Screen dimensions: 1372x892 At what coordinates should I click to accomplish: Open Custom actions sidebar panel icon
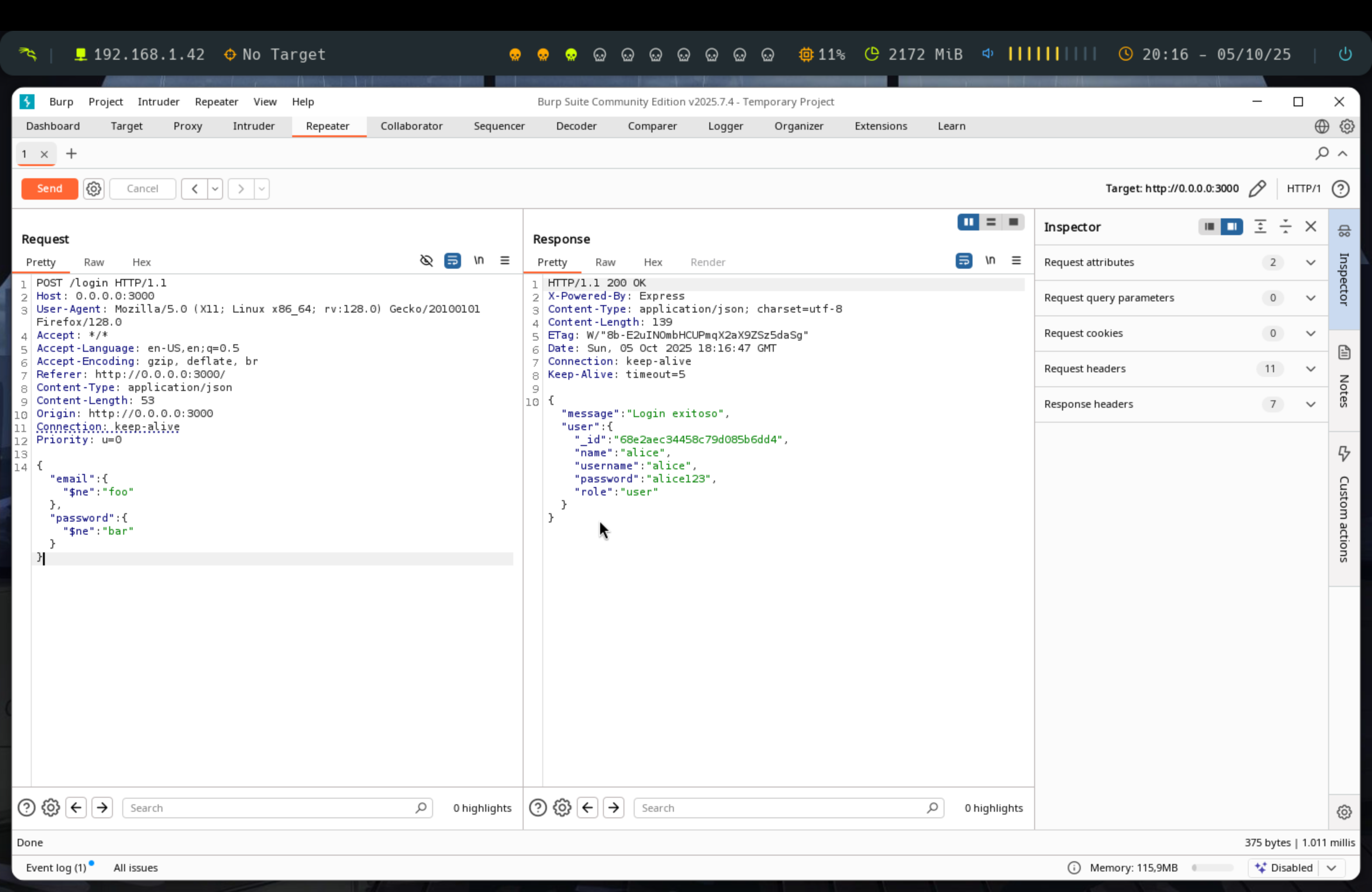click(1344, 453)
